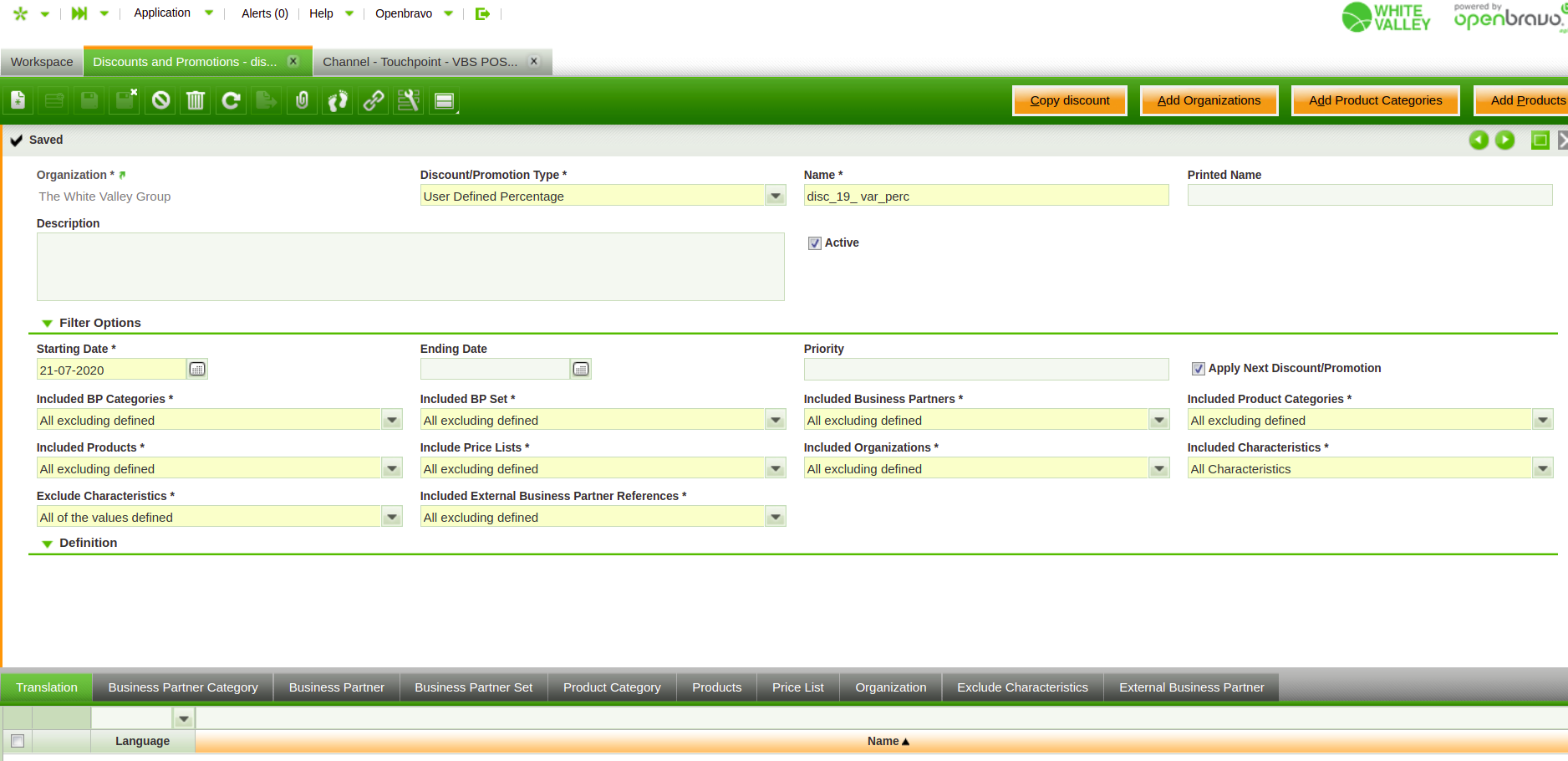Collapse the Filter Options section
The height and width of the screenshot is (761, 1568).
[48, 324]
